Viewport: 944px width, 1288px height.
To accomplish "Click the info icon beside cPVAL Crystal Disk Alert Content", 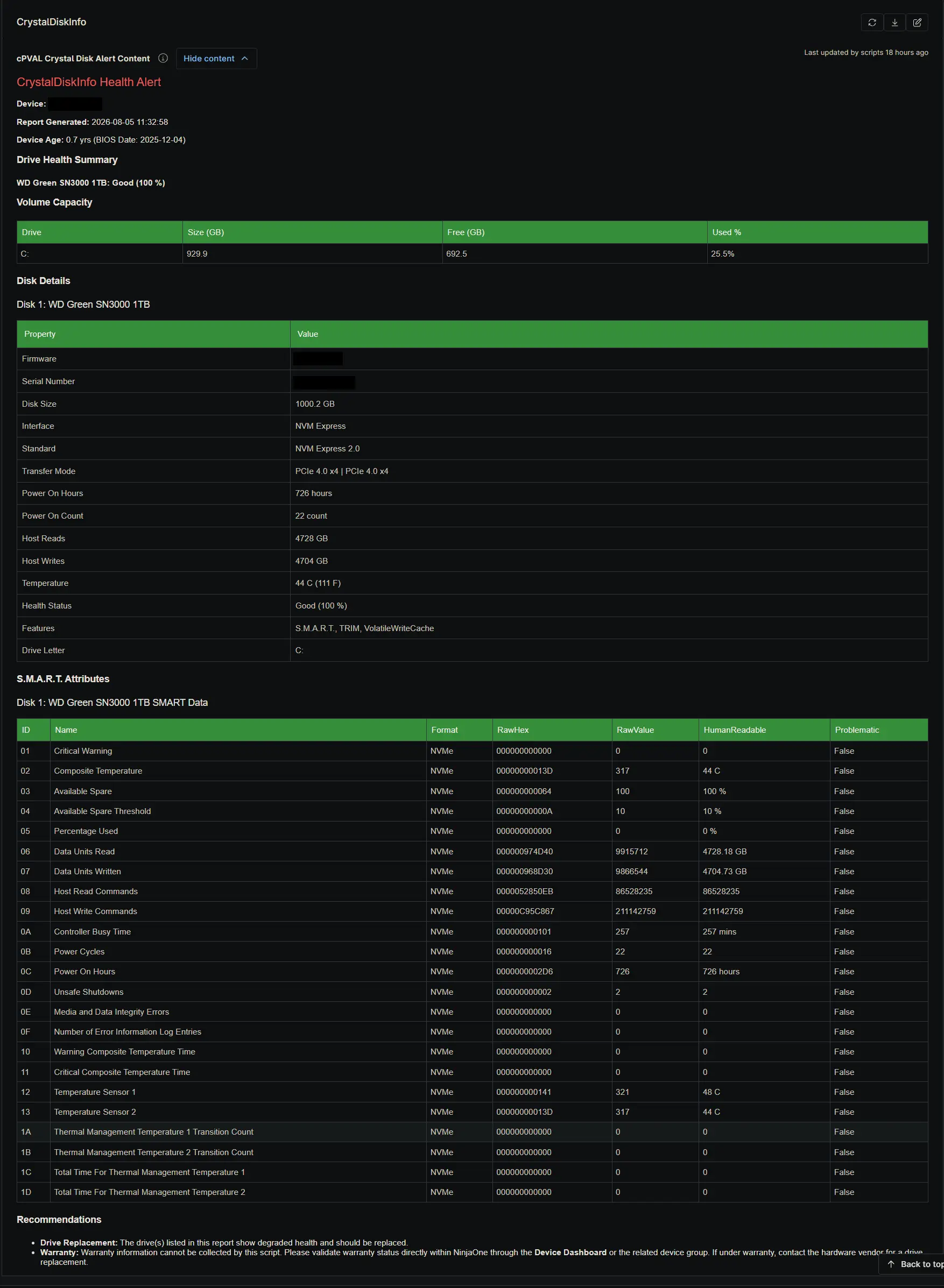I will click(x=163, y=58).
